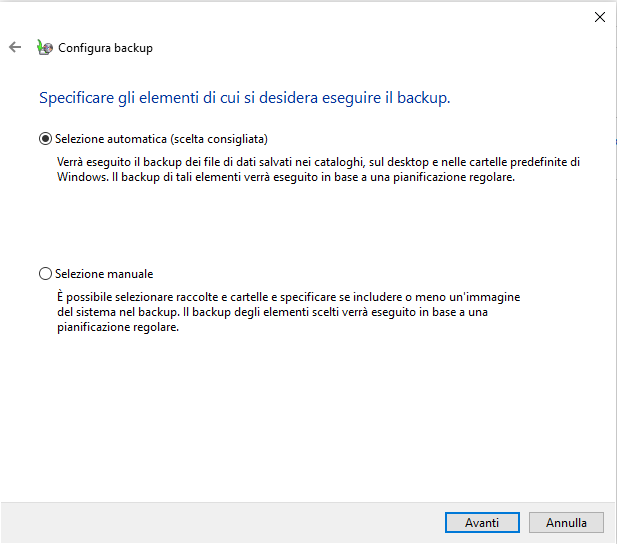Click the line starting "Windows. Il backup di tali"

click(284, 177)
